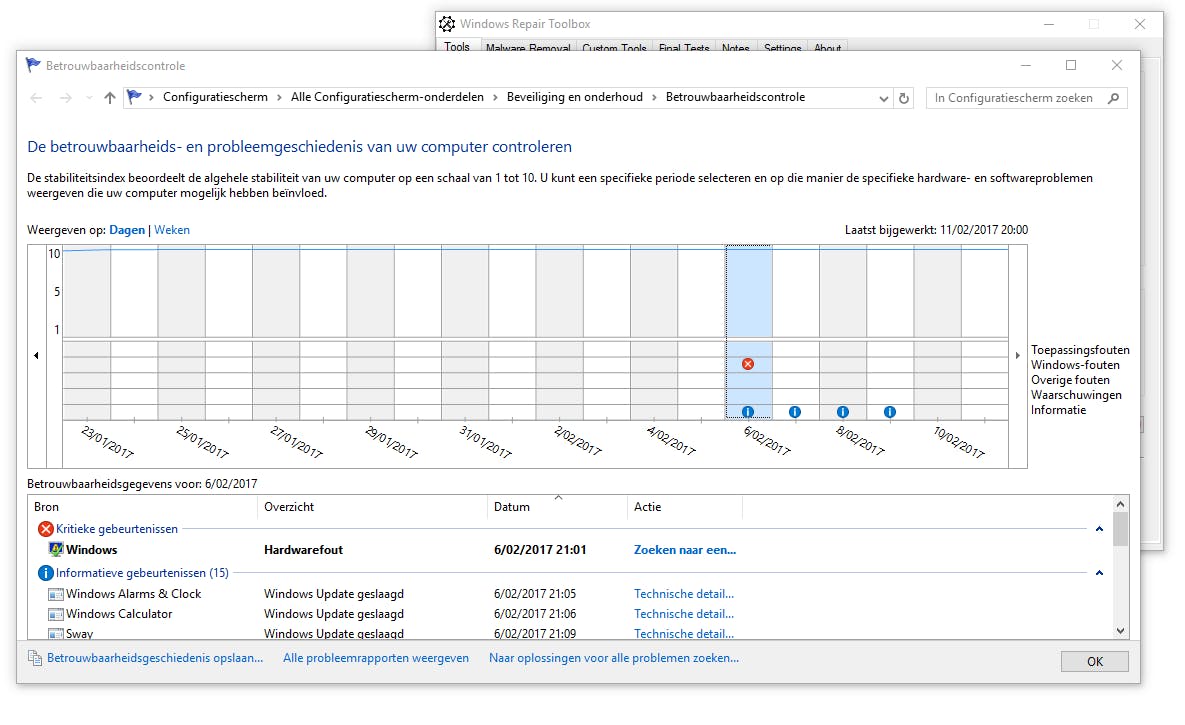Click the Configuratiescherm search field
The height and width of the screenshot is (725, 1185).
click(1015, 98)
